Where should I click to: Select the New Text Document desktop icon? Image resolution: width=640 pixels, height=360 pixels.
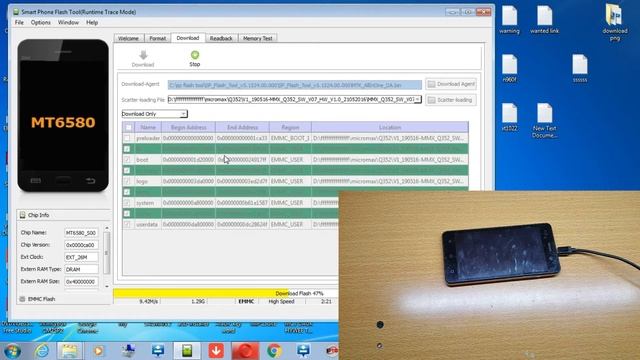tap(544, 120)
